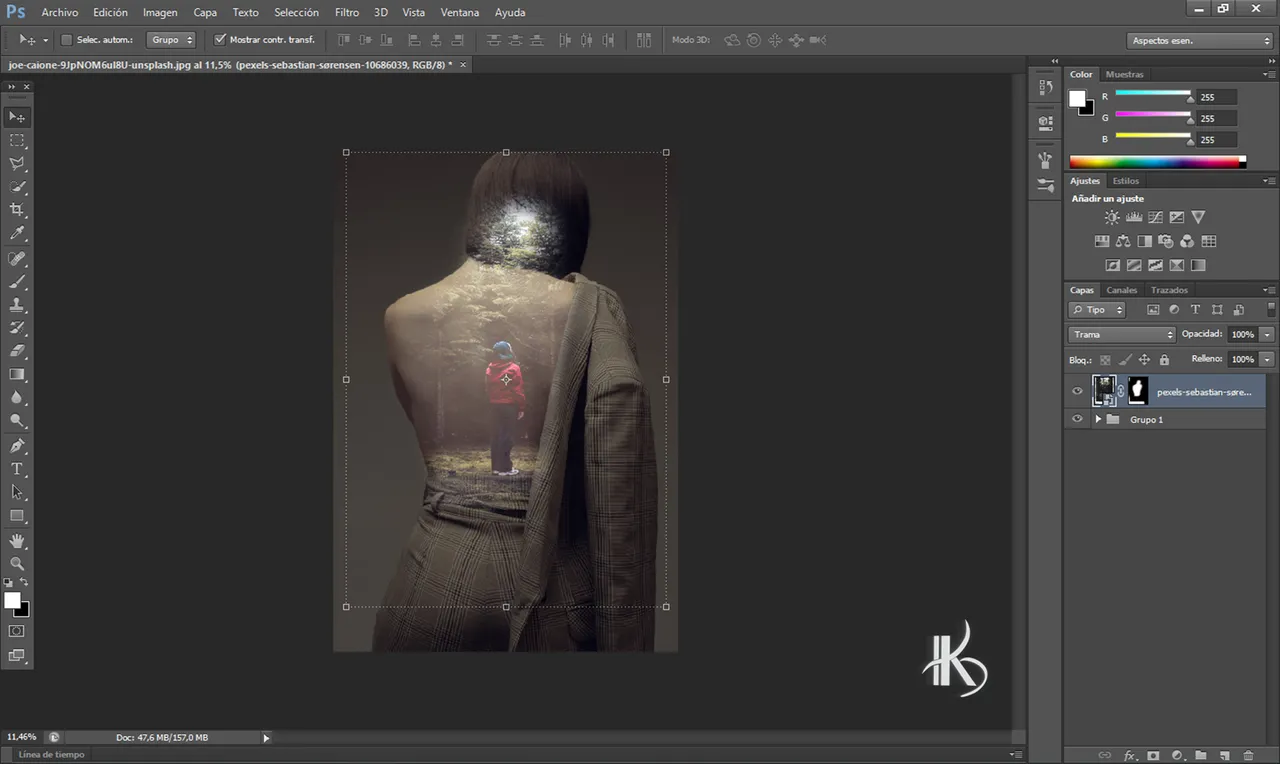Select the History Brush tool
The height and width of the screenshot is (764, 1280).
tap(17, 328)
